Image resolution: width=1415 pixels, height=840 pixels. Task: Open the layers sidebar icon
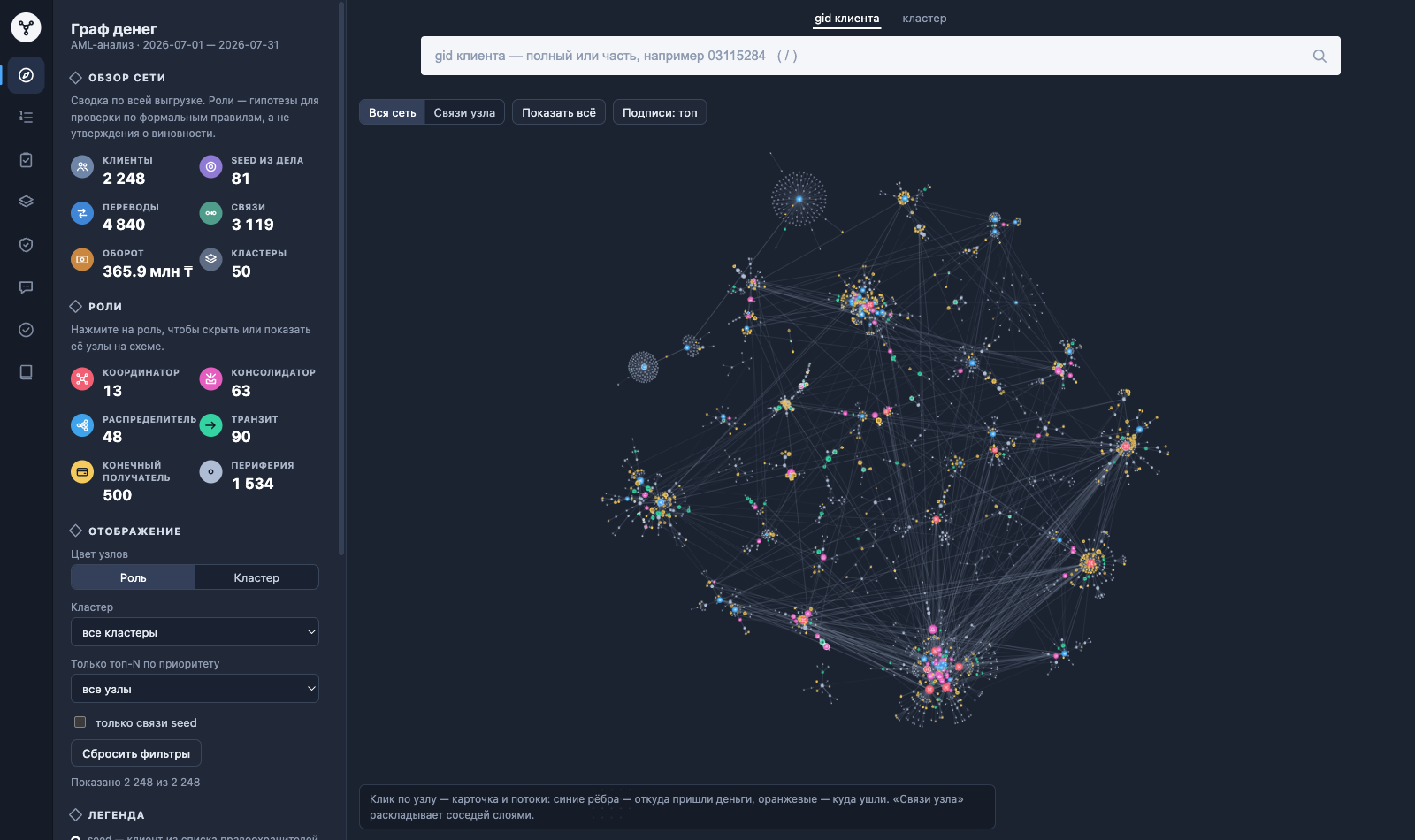click(27, 202)
